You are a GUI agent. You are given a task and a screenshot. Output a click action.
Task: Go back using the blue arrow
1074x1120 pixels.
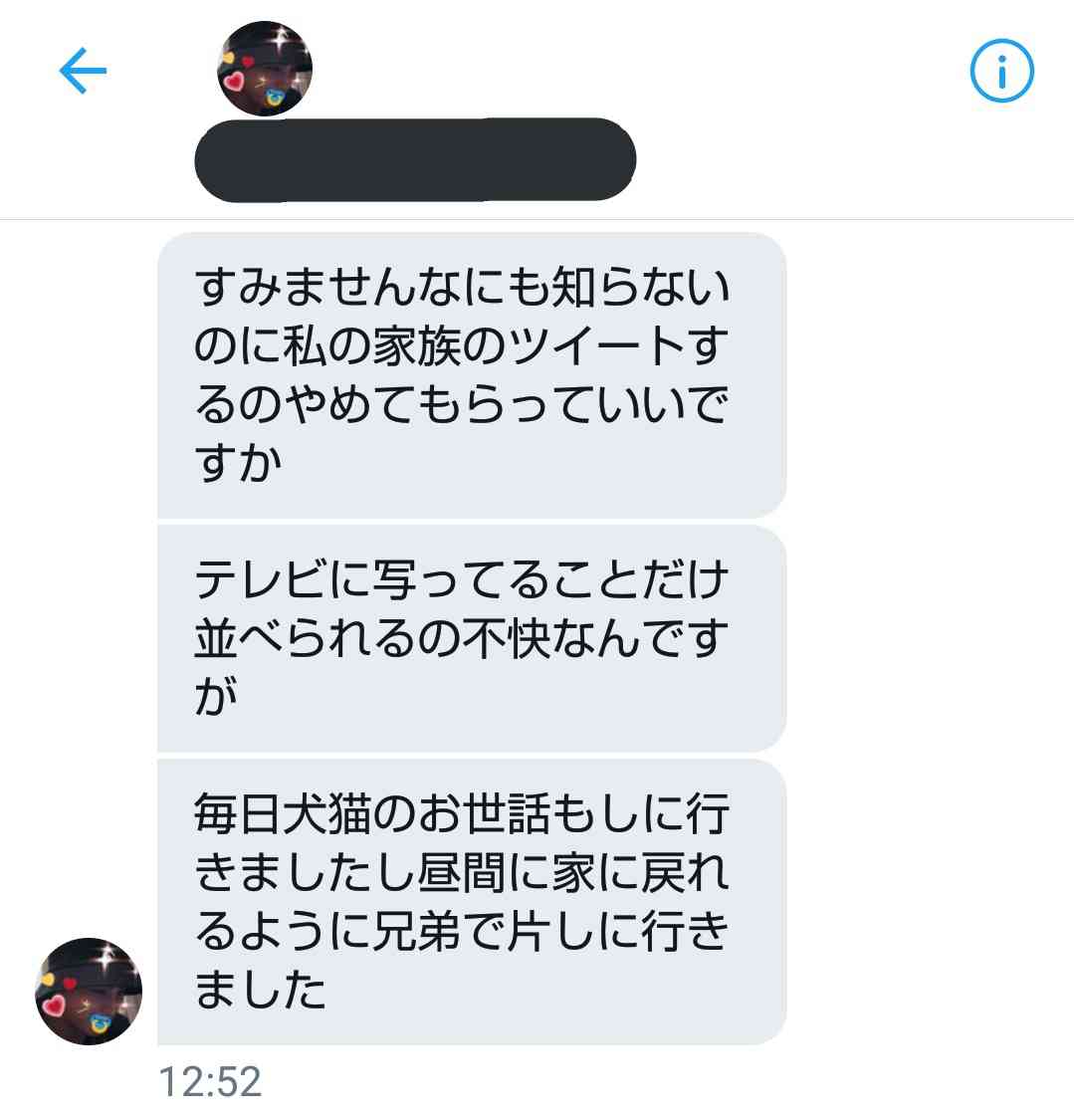pyautogui.click(x=83, y=71)
